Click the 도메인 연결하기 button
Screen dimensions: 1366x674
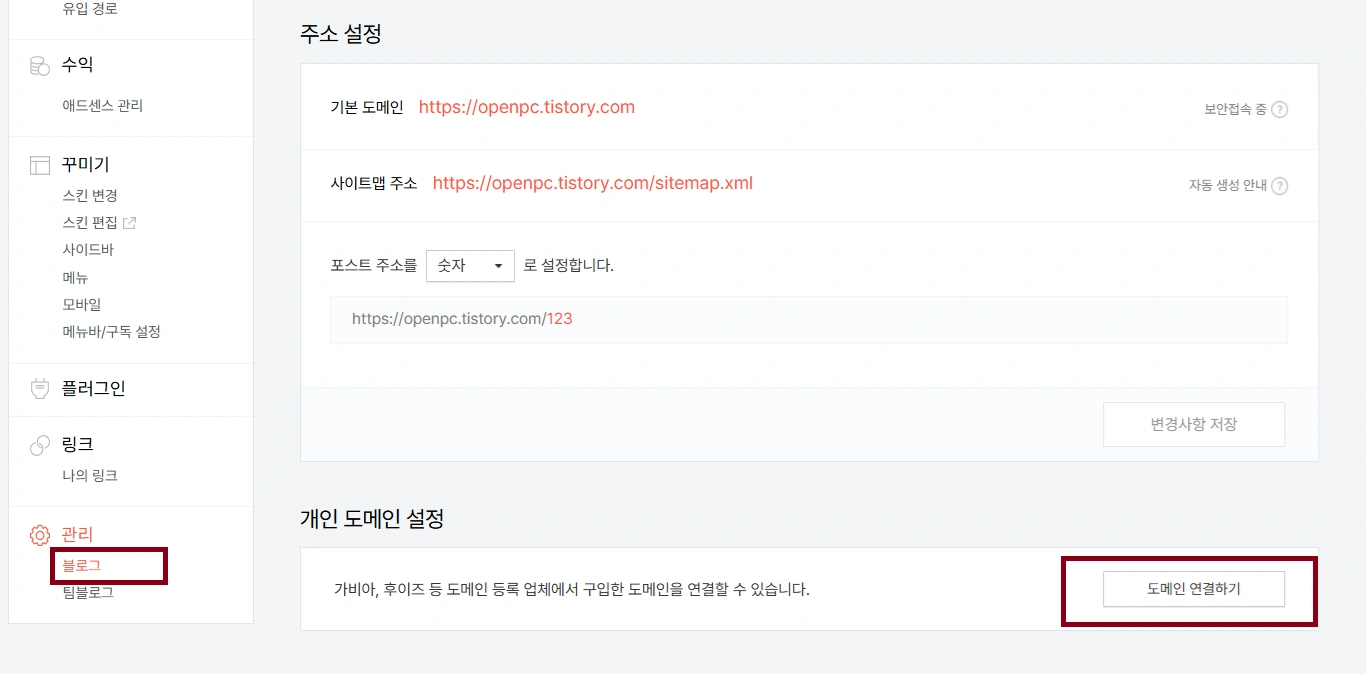(x=1193, y=589)
